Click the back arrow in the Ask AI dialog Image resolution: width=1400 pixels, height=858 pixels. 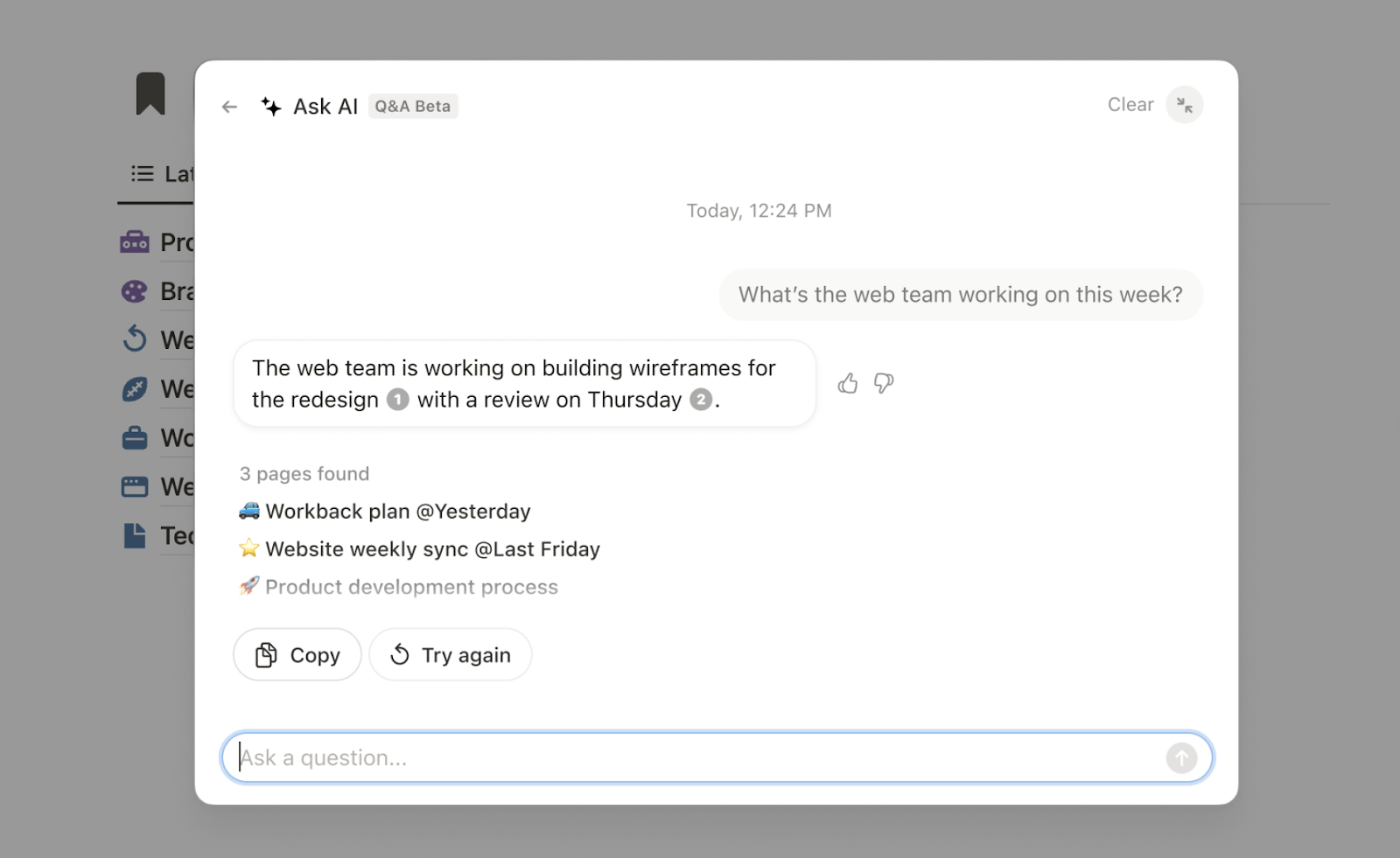tap(229, 106)
